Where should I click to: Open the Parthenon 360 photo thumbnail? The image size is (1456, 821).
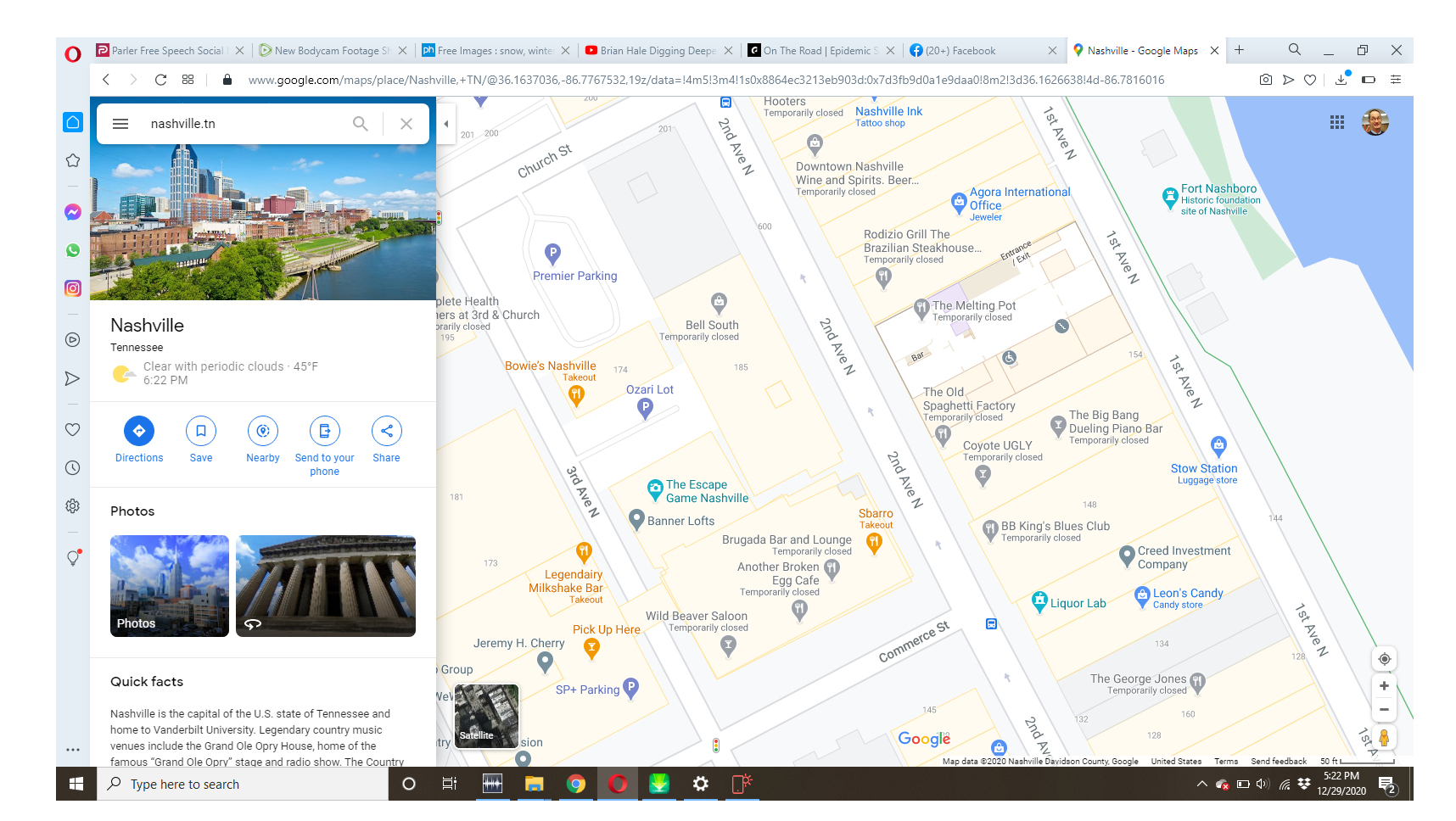[x=326, y=586]
